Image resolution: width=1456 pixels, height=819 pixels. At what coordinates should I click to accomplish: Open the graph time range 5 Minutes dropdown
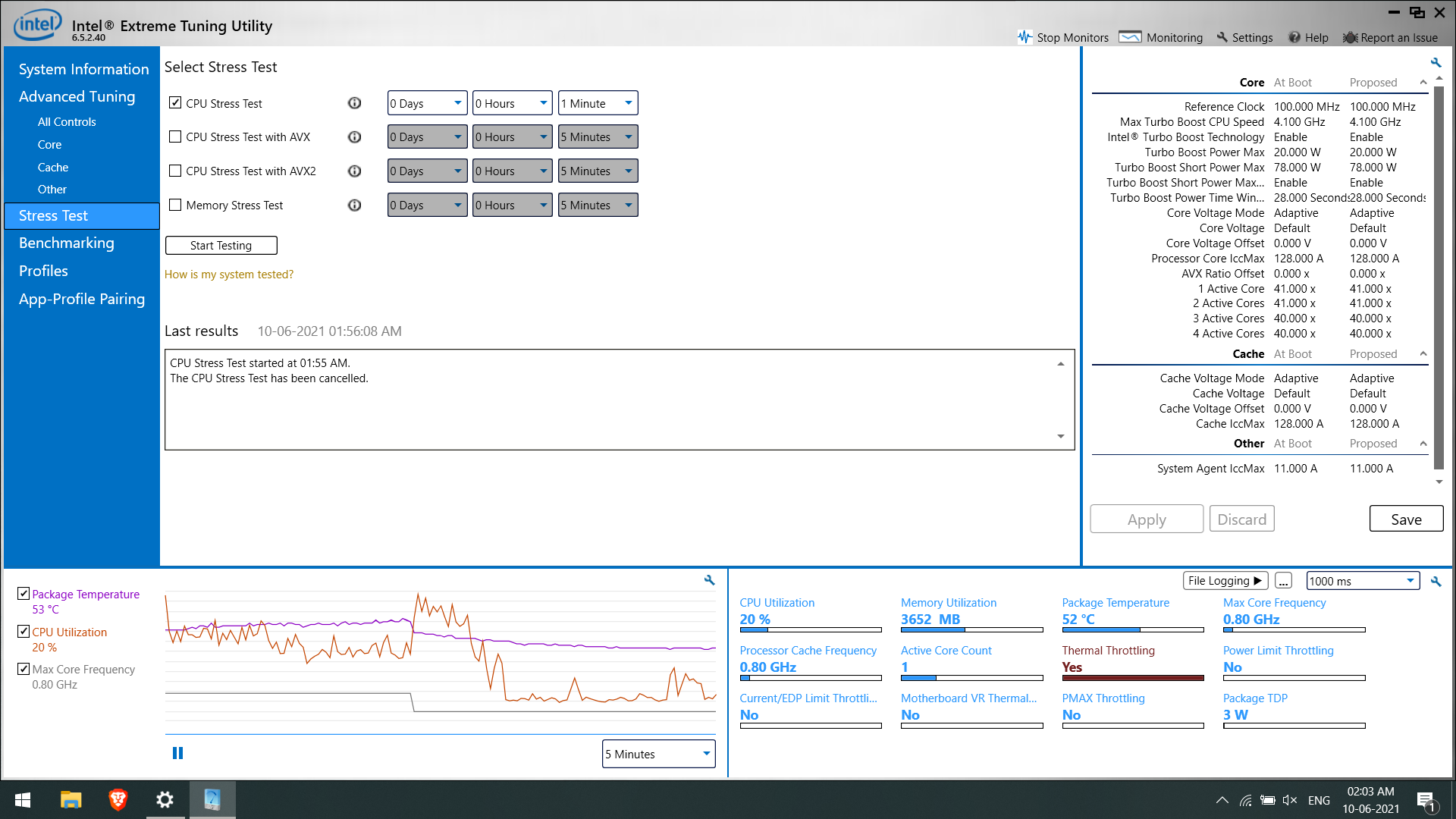pos(658,754)
